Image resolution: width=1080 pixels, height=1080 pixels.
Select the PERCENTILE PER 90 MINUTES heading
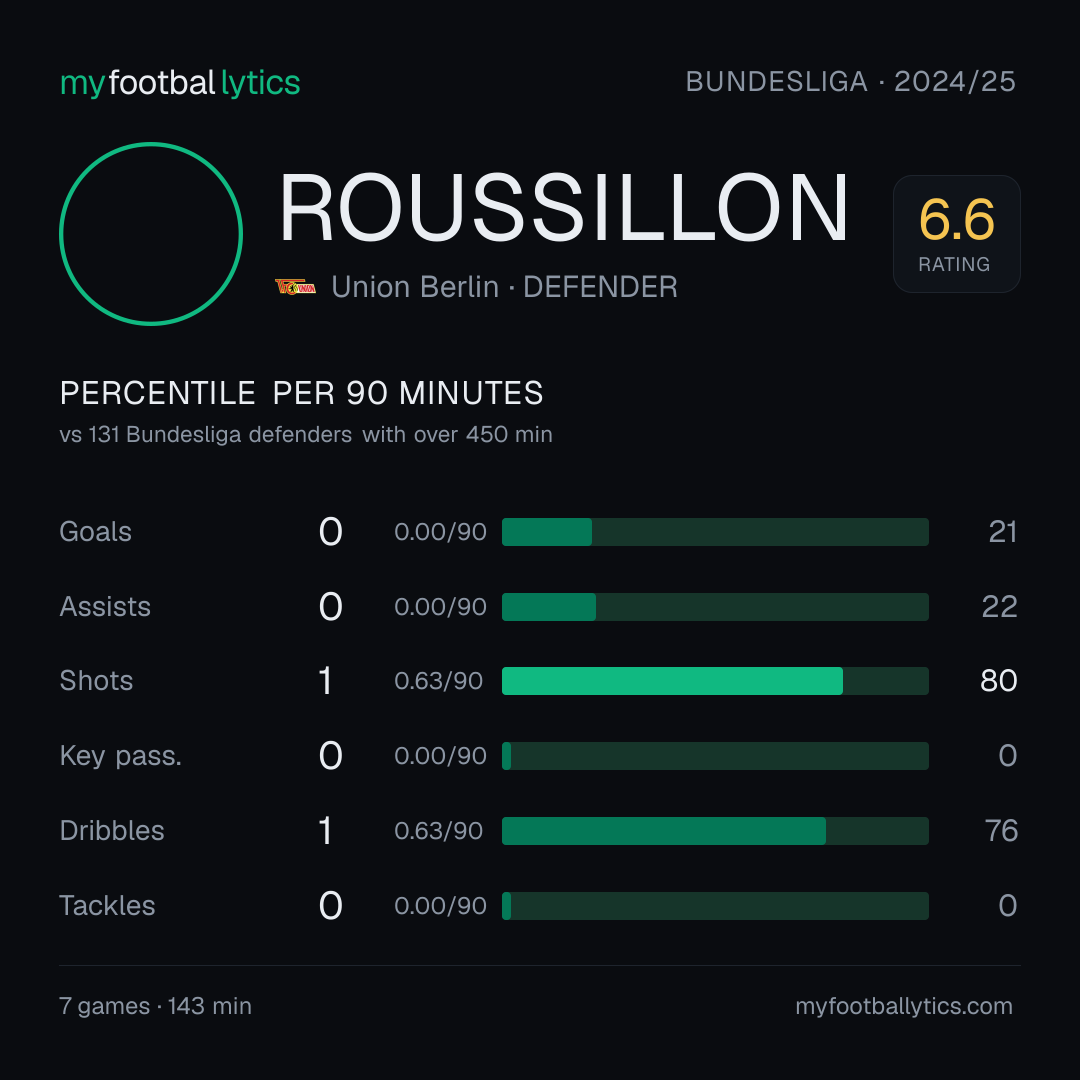tap(302, 393)
